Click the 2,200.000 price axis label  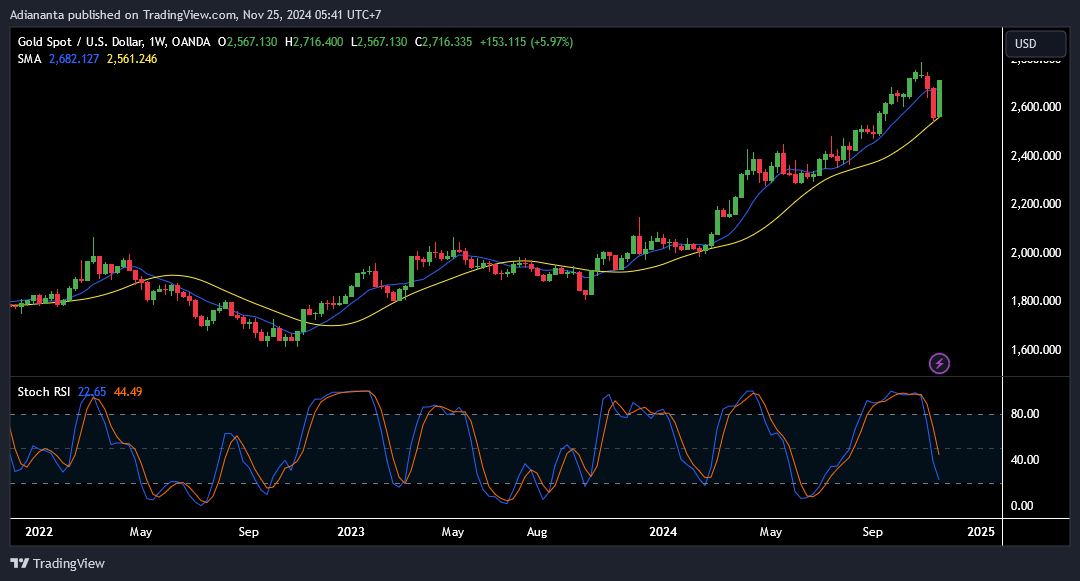tap(1036, 204)
